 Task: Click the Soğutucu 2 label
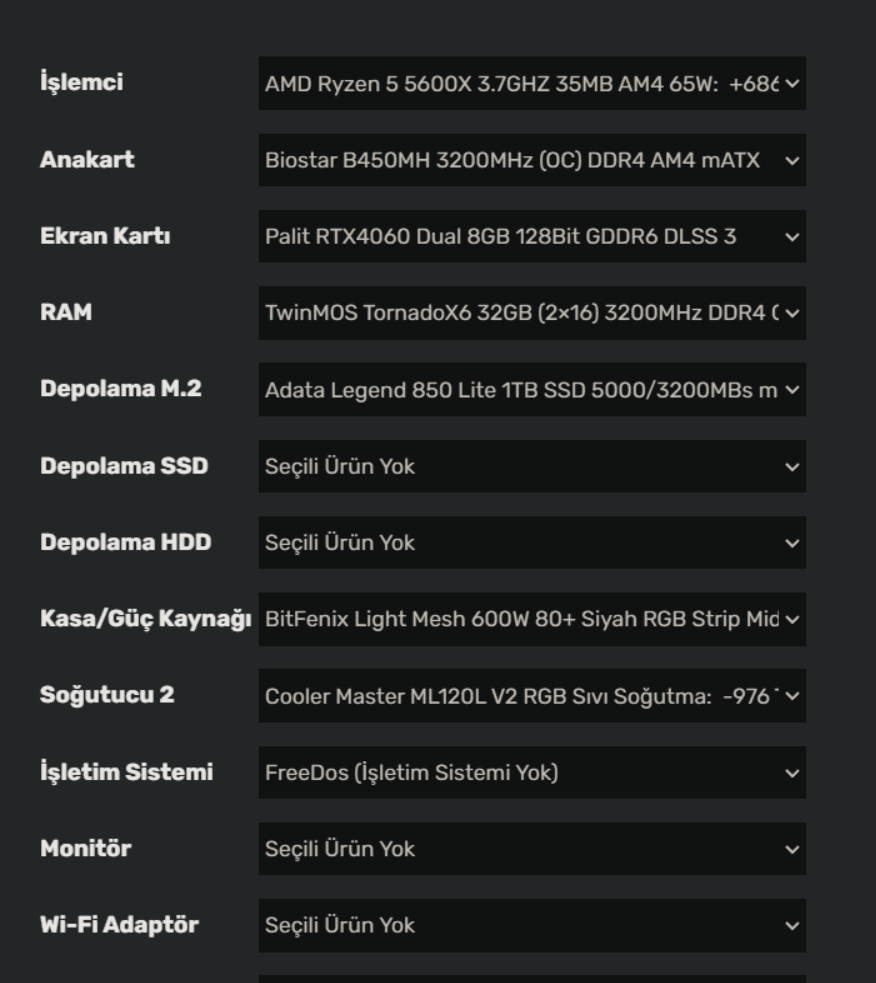[107, 696]
